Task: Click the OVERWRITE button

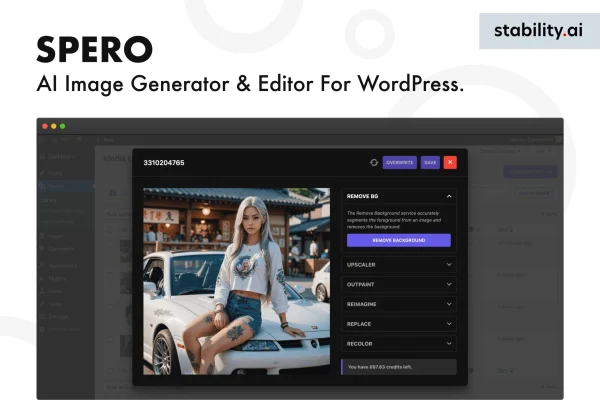Action: 399,163
